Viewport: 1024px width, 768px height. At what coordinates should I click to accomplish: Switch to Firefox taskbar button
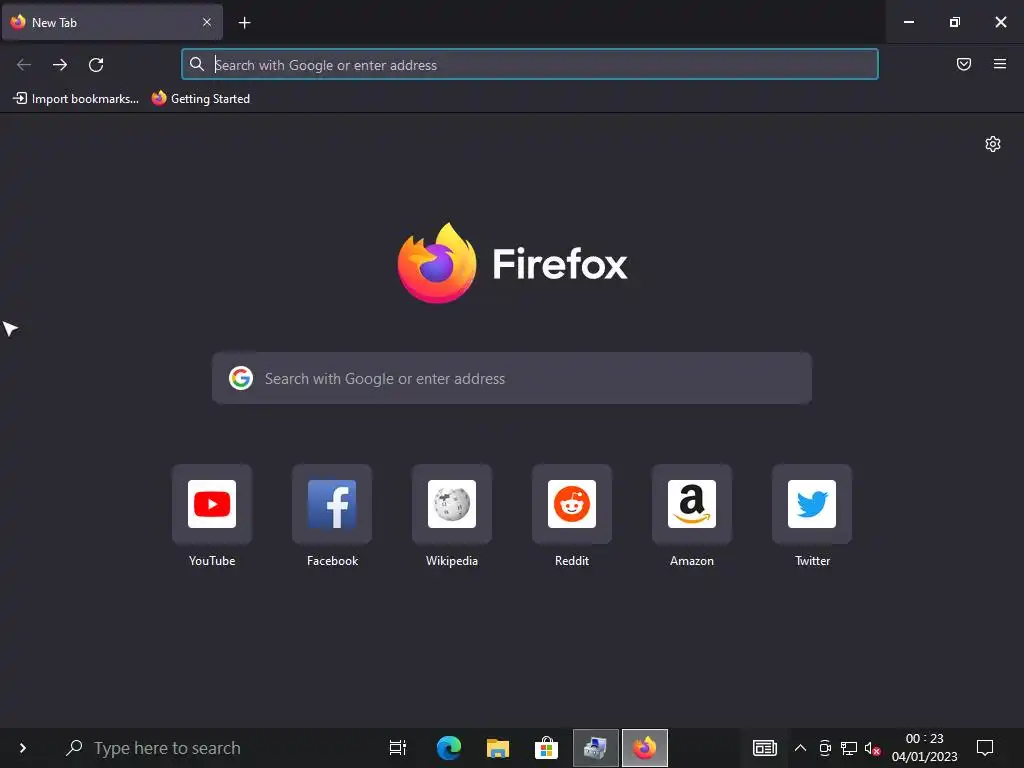[x=645, y=748]
